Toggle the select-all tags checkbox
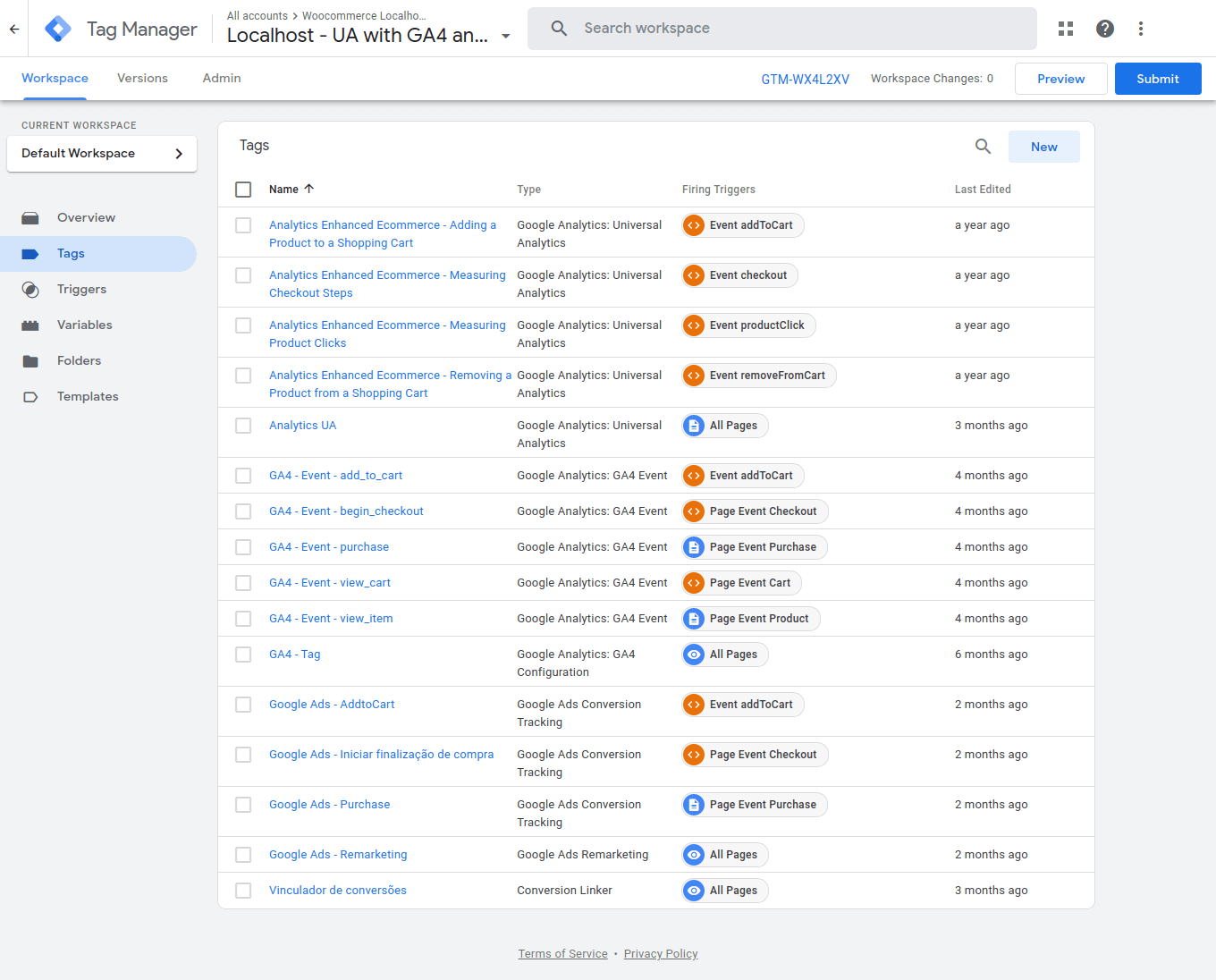This screenshot has width=1216, height=980. [243, 190]
